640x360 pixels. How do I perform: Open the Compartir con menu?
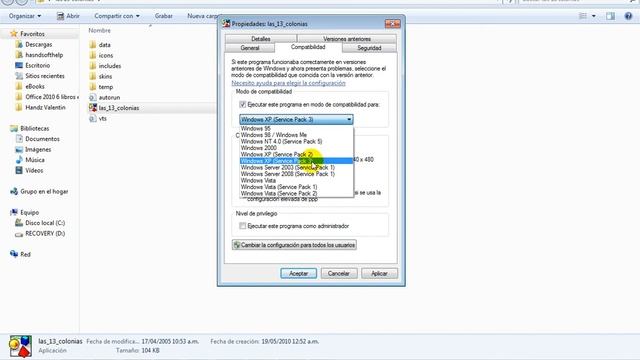point(117,16)
